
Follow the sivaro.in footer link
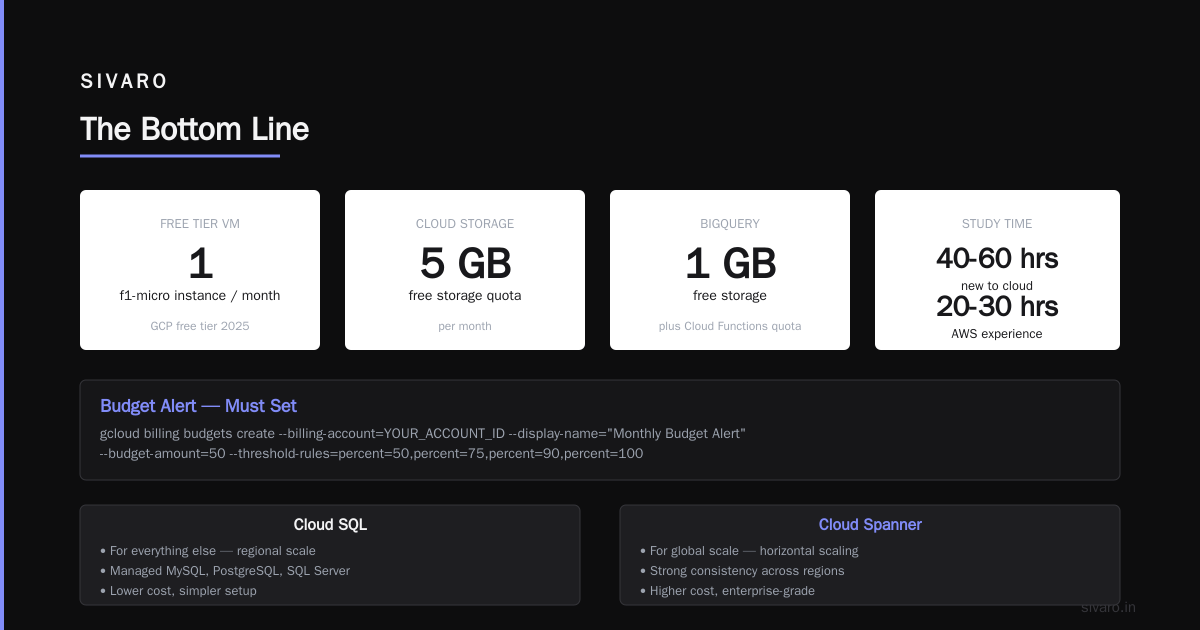[1108, 607]
